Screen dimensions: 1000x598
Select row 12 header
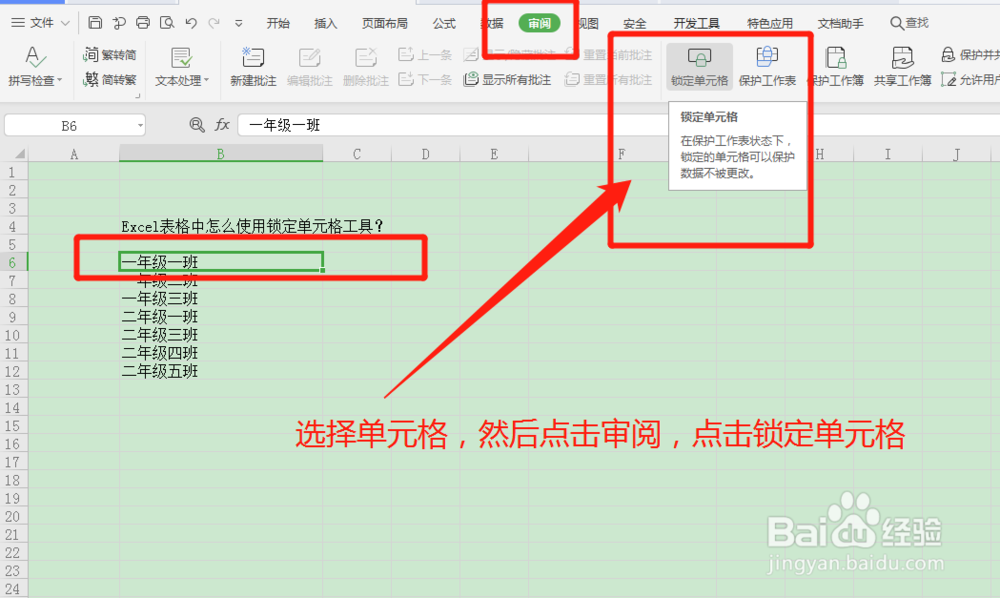coord(13,371)
